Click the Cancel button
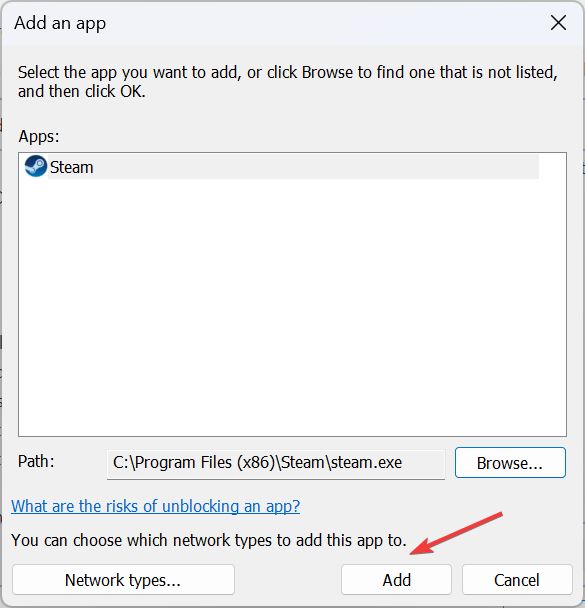The image size is (585, 608). click(x=517, y=580)
